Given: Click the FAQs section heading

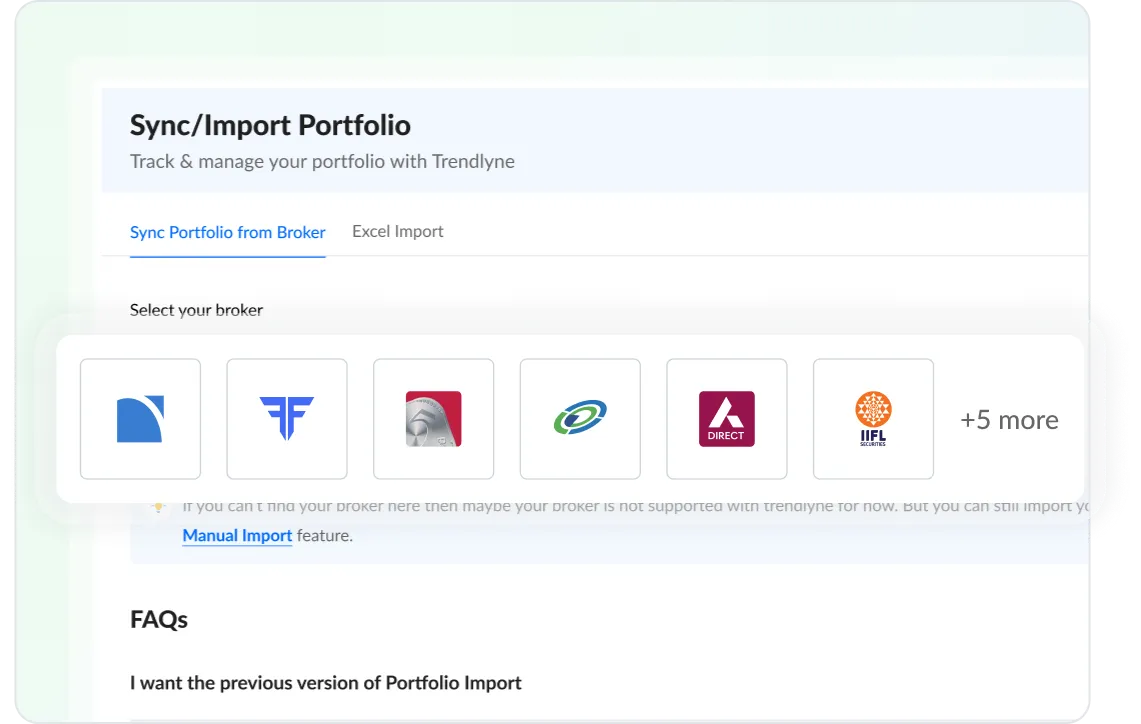Looking at the screenshot, I should (159, 619).
